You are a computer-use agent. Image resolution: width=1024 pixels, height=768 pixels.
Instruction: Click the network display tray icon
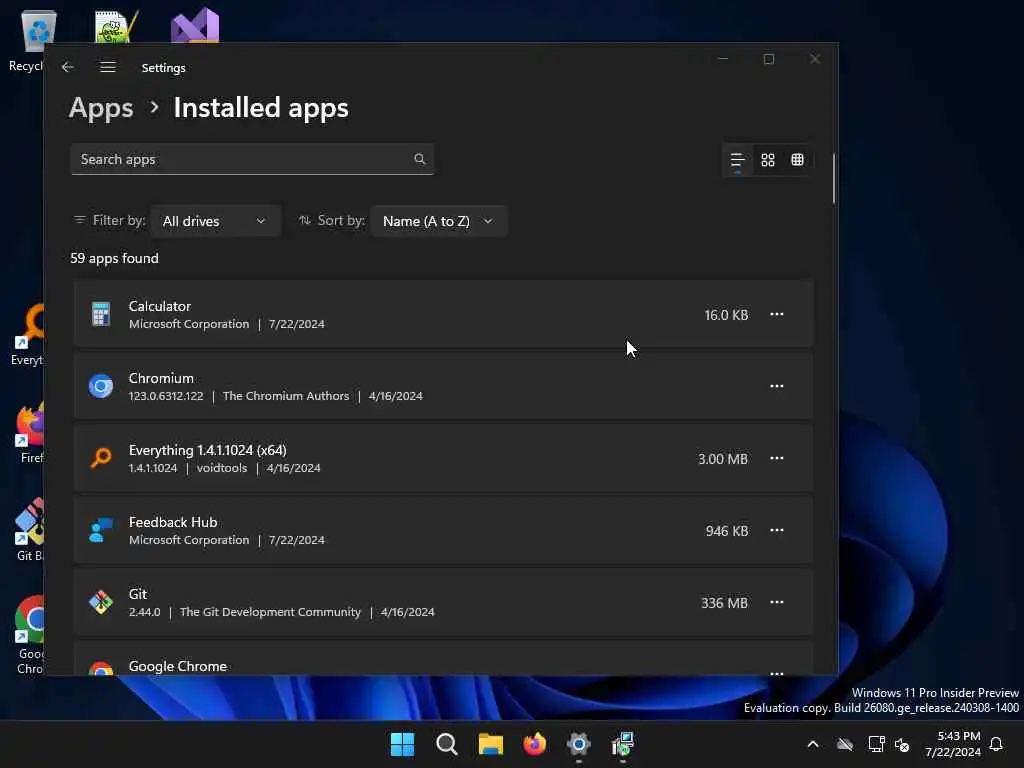coord(876,744)
